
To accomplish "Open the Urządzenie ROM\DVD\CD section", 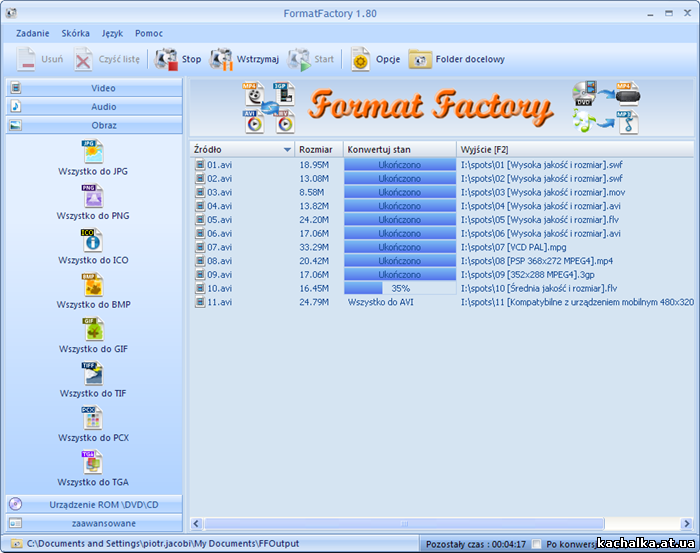I will pos(94,504).
